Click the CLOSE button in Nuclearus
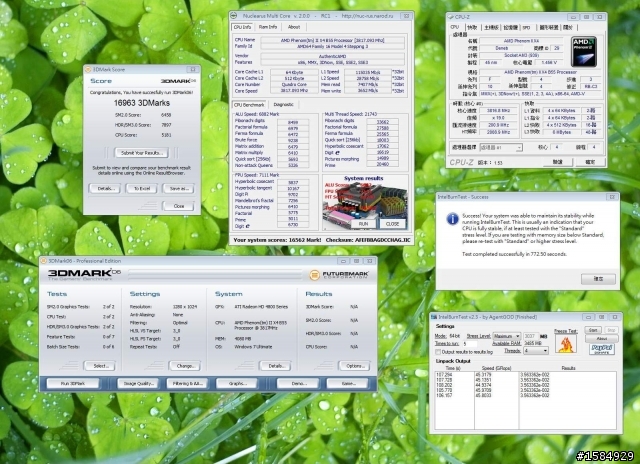Image resolution: width=640 pixels, height=464 pixels. click(x=392, y=224)
